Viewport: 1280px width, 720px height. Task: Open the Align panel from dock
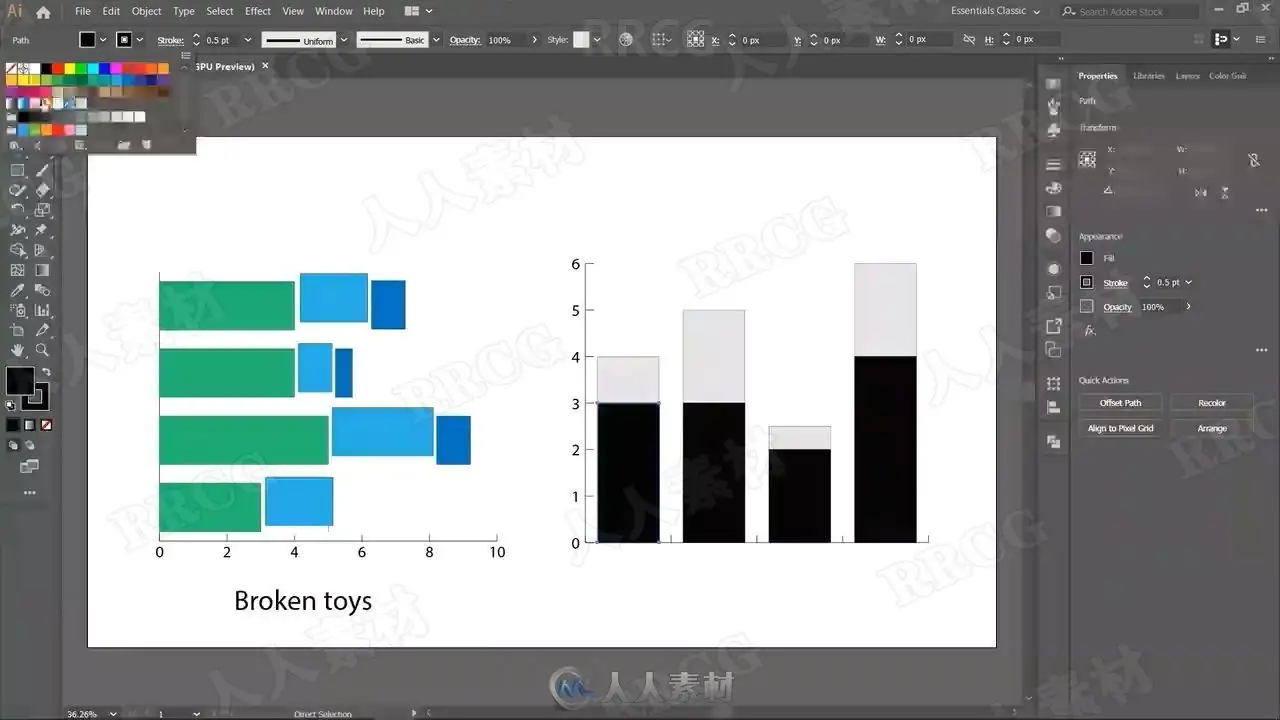coord(1053,408)
